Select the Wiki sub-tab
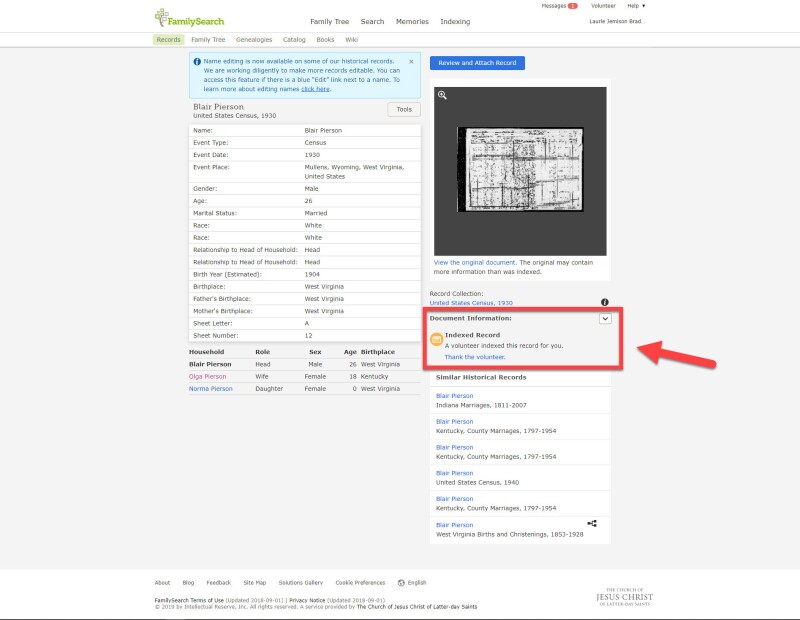 tap(352, 40)
